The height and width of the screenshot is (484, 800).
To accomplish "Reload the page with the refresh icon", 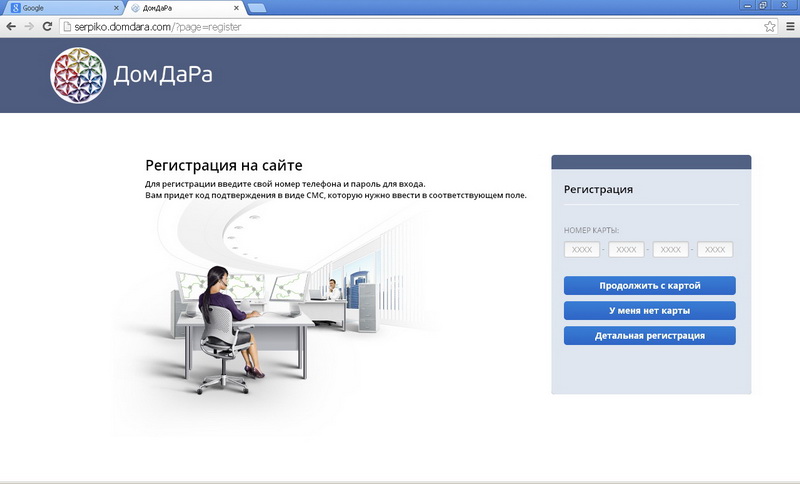I will [47, 27].
